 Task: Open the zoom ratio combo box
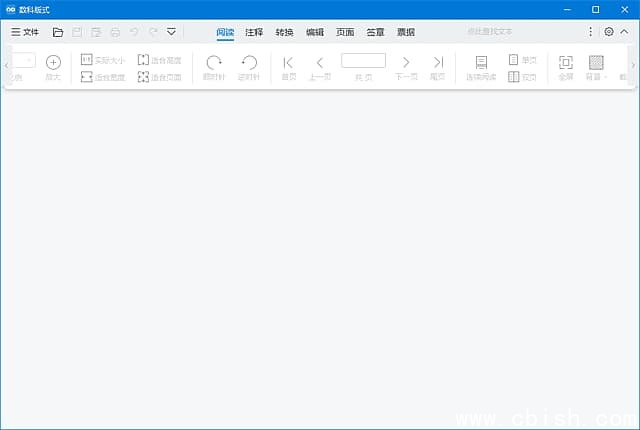(x=23, y=60)
